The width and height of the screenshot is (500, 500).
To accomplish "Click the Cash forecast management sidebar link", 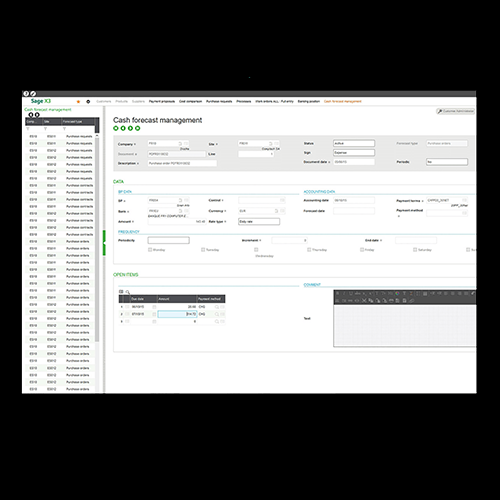I will pos(48,109).
